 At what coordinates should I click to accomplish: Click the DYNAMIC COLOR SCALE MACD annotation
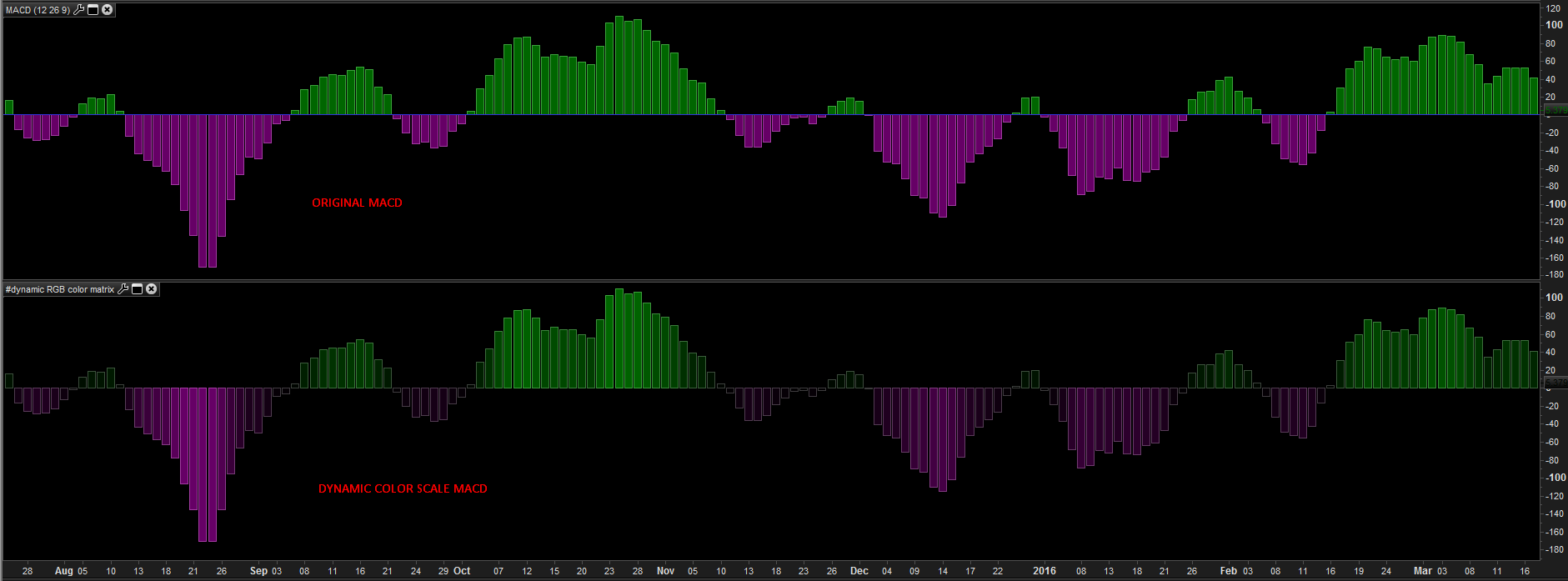[x=403, y=488]
